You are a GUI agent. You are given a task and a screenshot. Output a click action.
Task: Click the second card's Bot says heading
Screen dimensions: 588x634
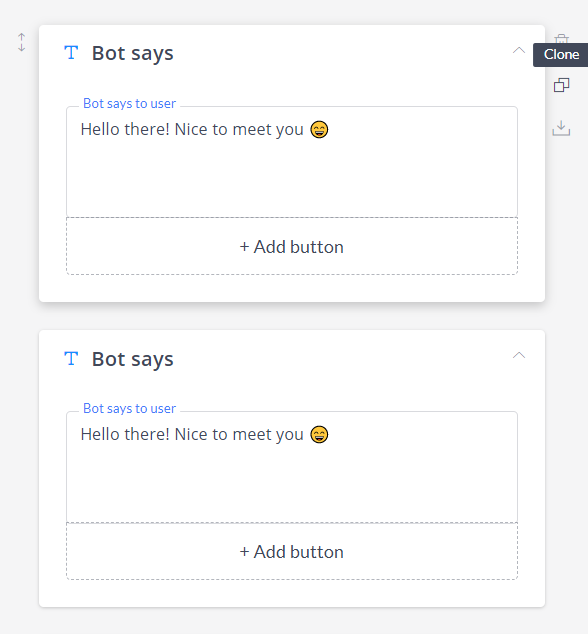(x=133, y=359)
